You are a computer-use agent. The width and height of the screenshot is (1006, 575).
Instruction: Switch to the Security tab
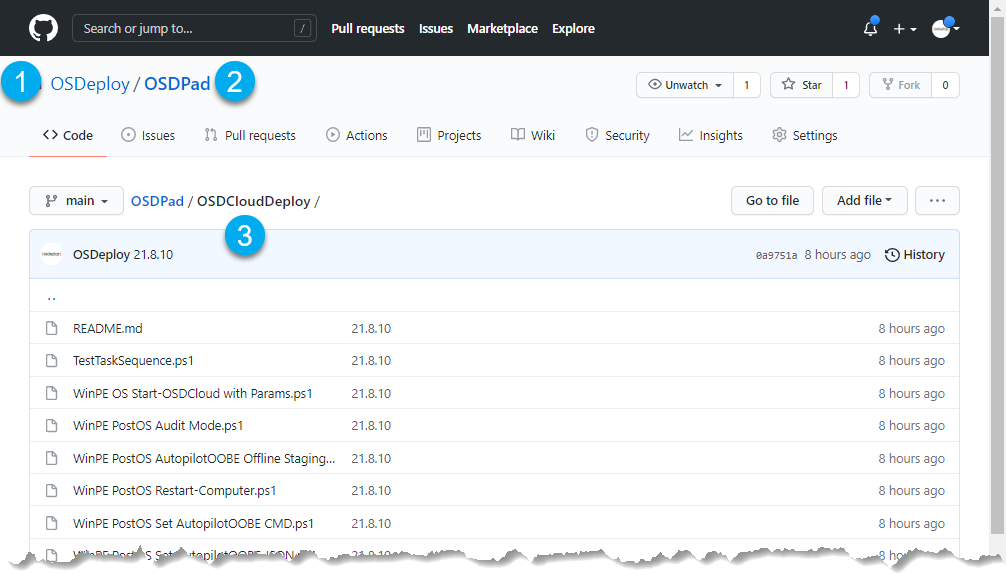[617, 135]
